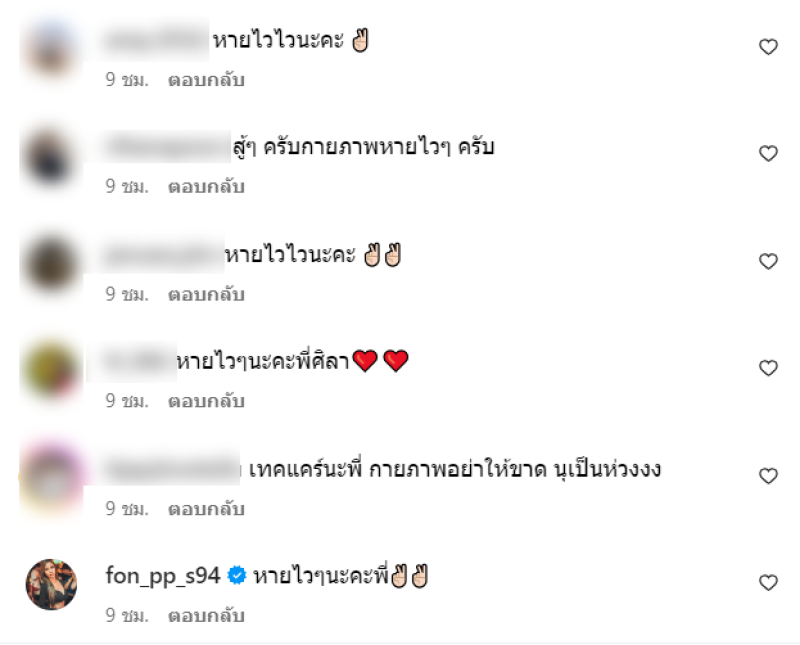Open the blurred avatar beside 'สู้ๆ ครับ' comment
800x645 pixels.
51,157
